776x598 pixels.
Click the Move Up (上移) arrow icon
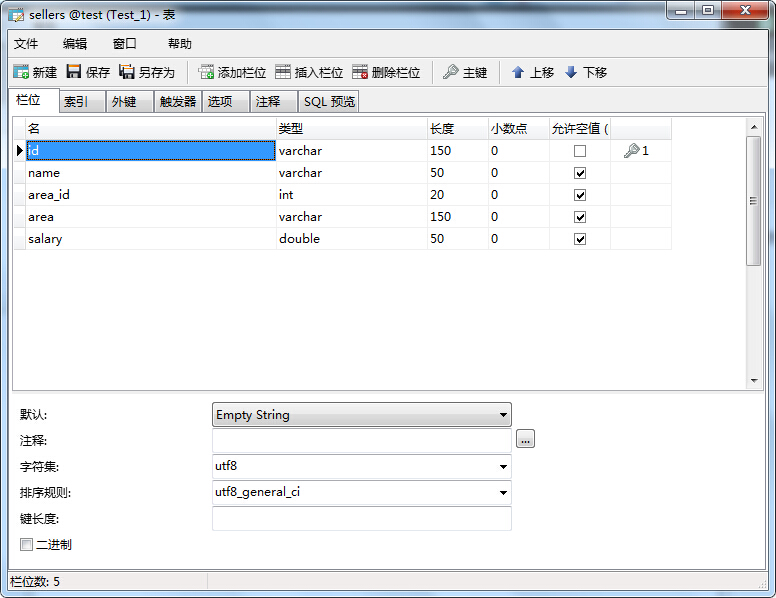[x=518, y=72]
